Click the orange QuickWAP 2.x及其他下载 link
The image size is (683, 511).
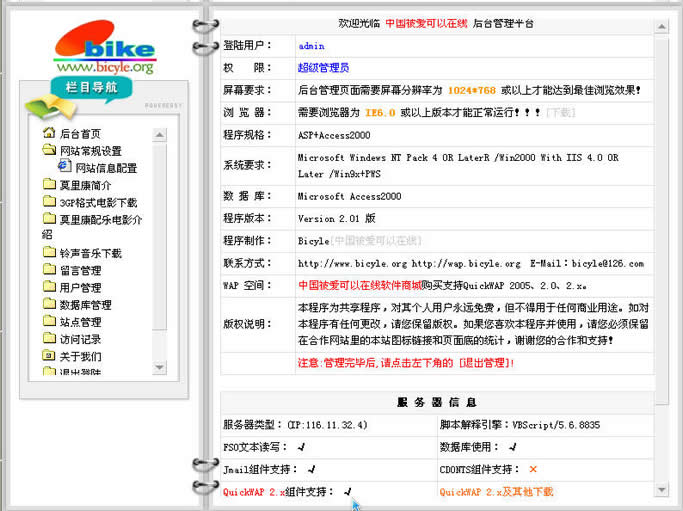pos(496,492)
